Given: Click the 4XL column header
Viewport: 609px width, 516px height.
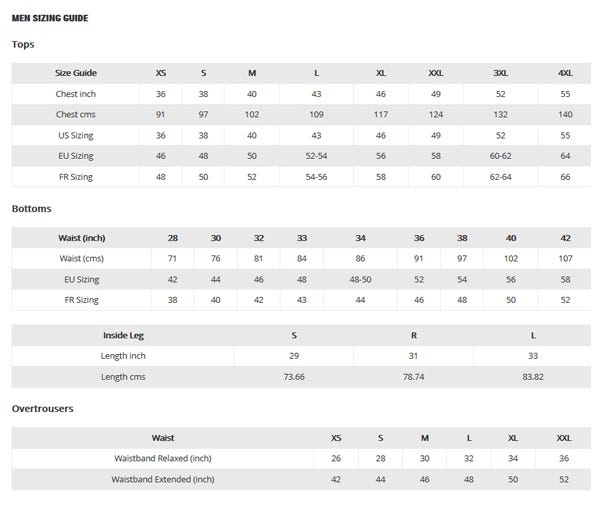Looking at the screenshot, I should click(565, 73).
